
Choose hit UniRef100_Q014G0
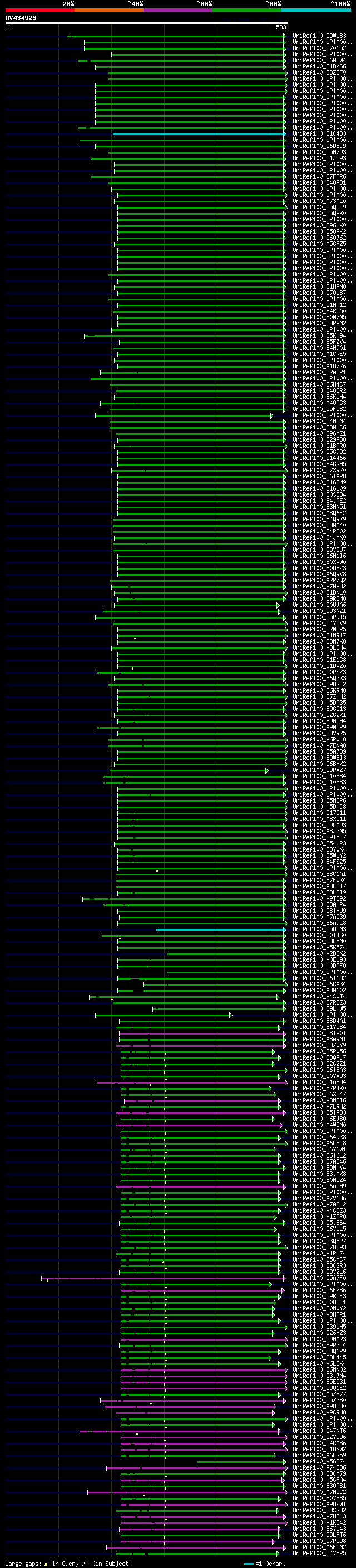tap(319, 936)
